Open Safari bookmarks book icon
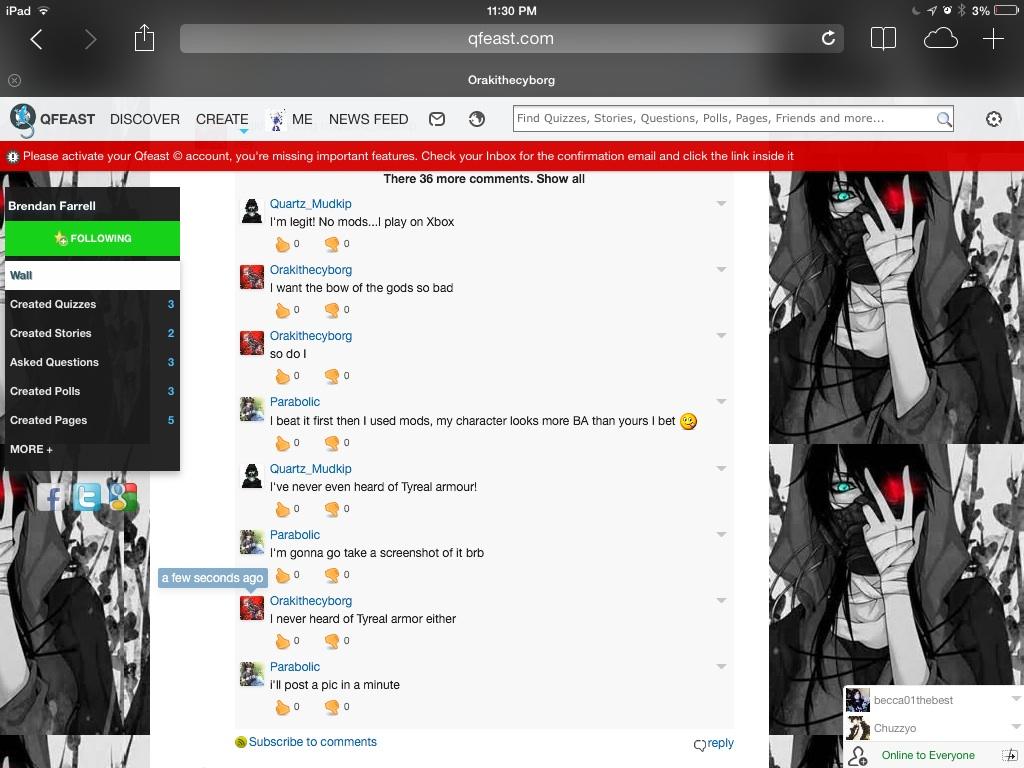 pyautogui.click(x=883, y=39)
